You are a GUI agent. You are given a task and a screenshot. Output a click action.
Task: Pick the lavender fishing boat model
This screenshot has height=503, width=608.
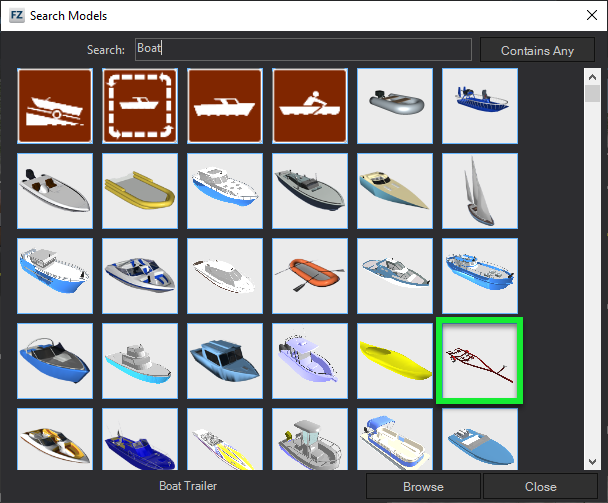310,361
